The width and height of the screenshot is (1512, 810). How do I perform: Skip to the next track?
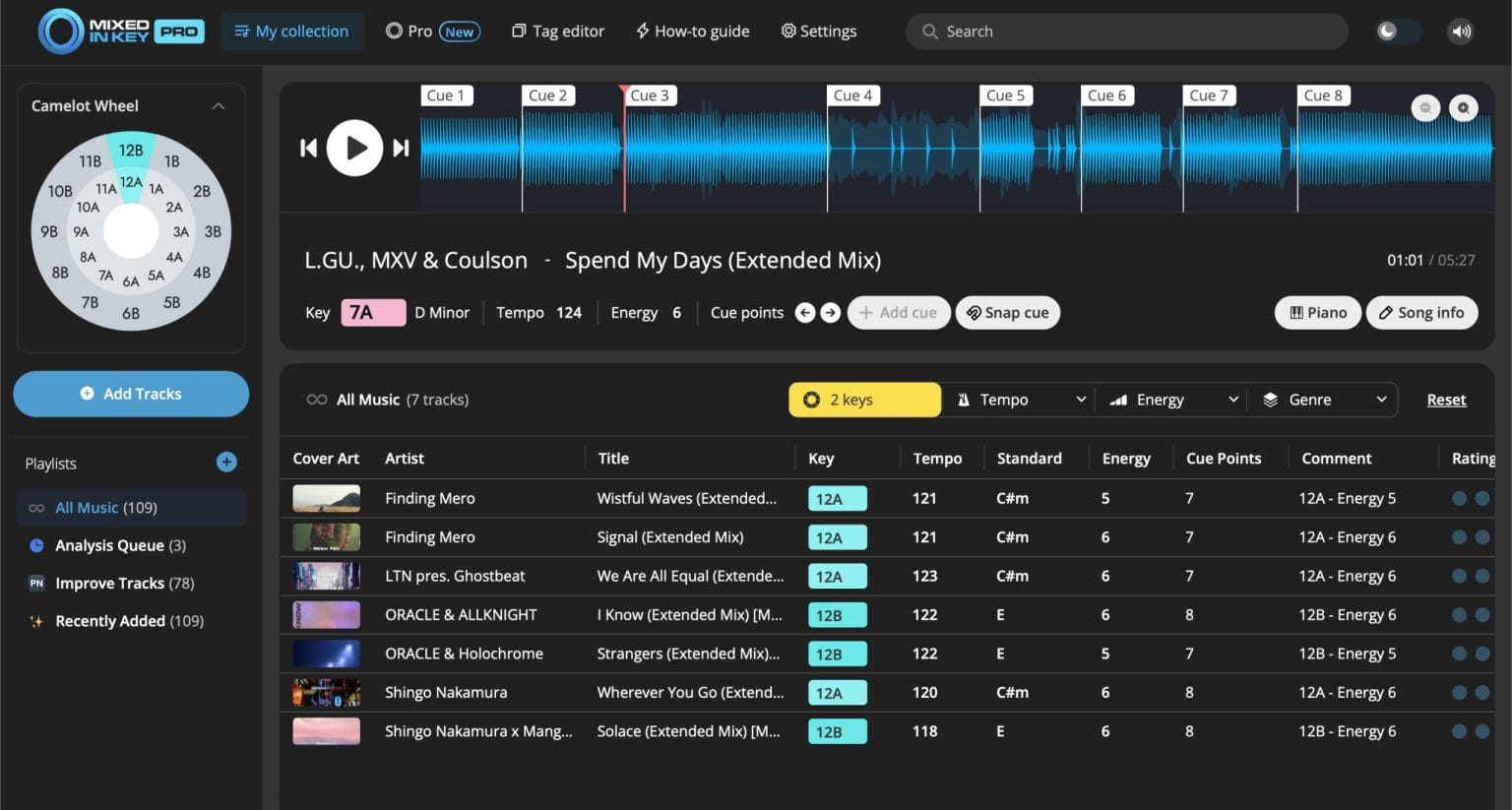tap(401, 147)
